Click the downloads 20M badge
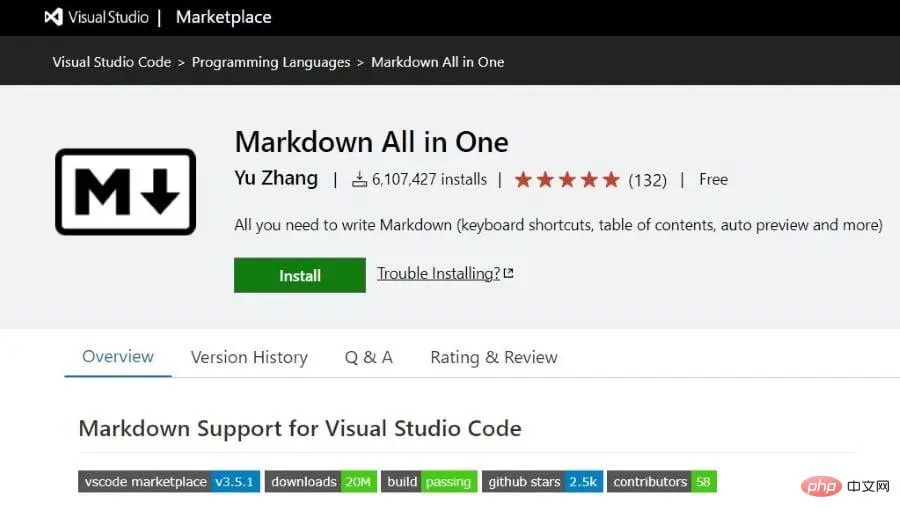 (x=321, y=482)
